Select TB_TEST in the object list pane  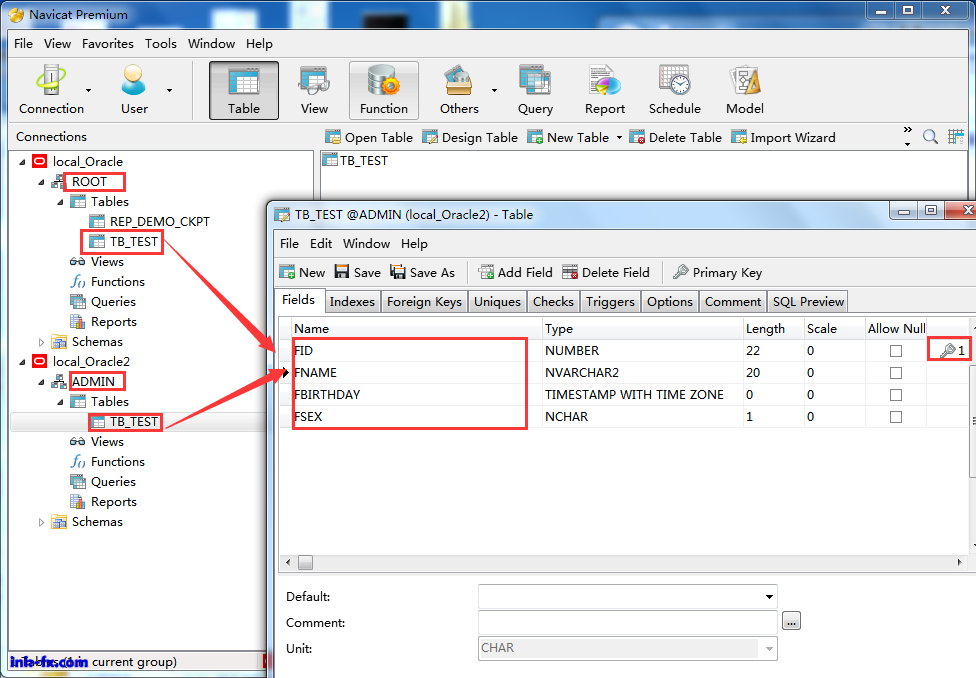pos(355,161)
